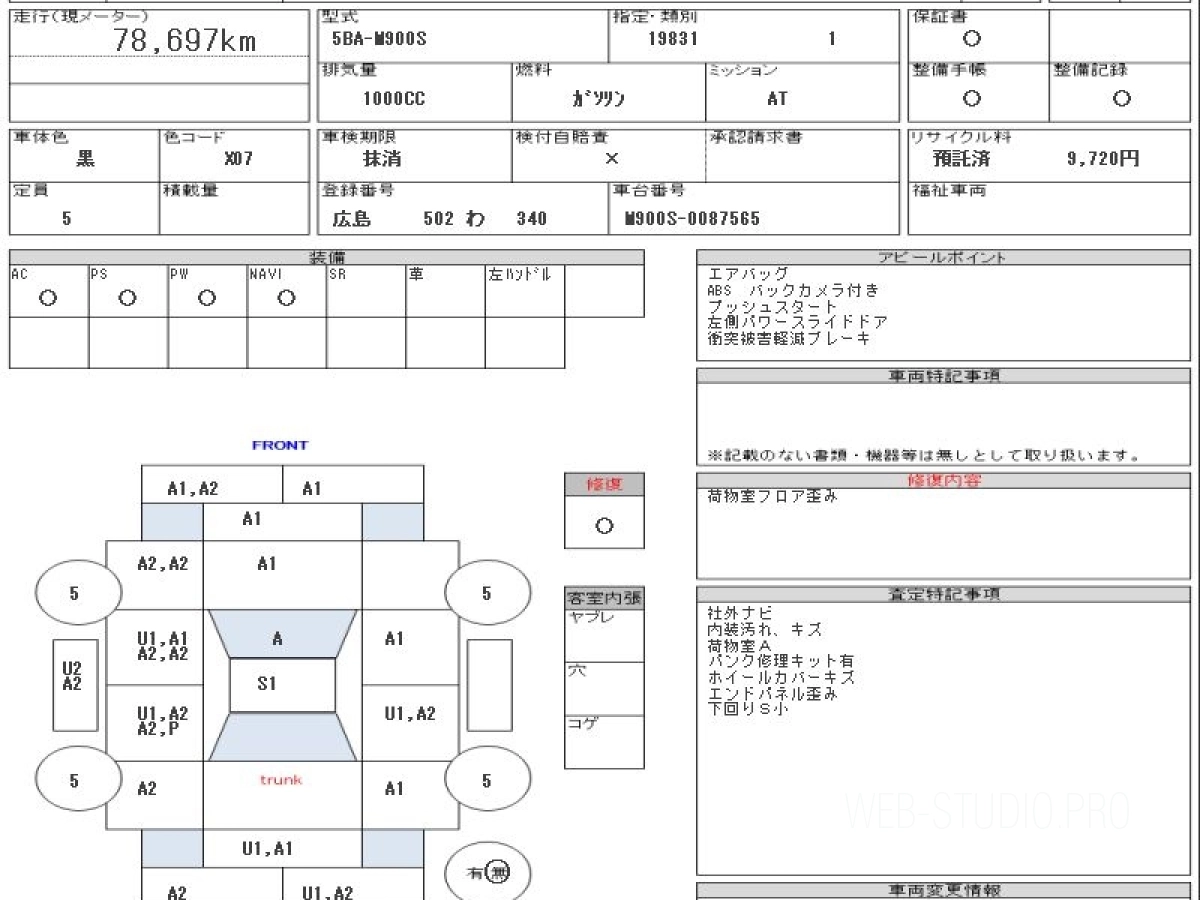
Task: Select the mileage value 78,697km
Action: click(x=184, y=41)
